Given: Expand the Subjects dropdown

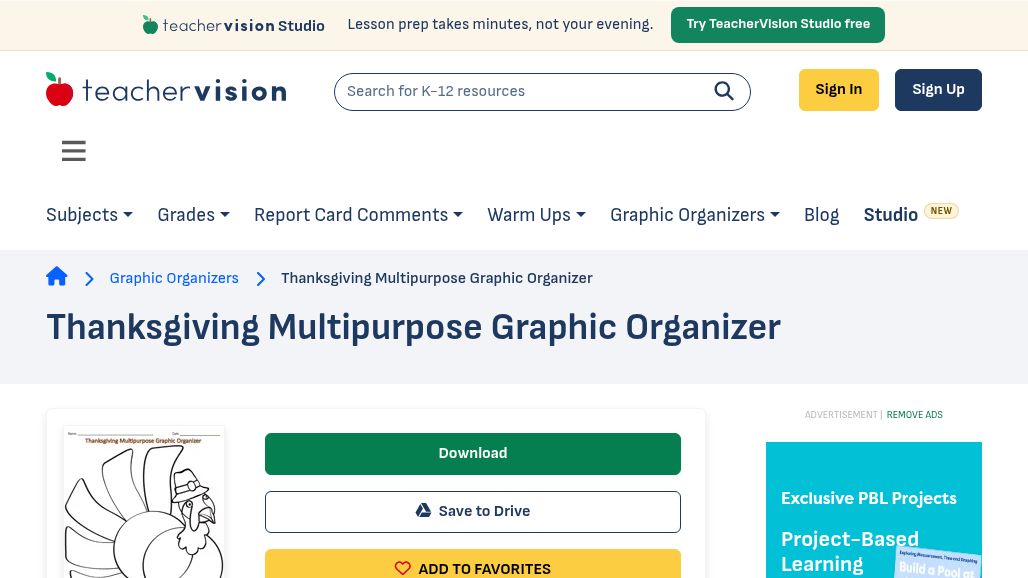Looking at the screenshot, I should tap(89, 215).
